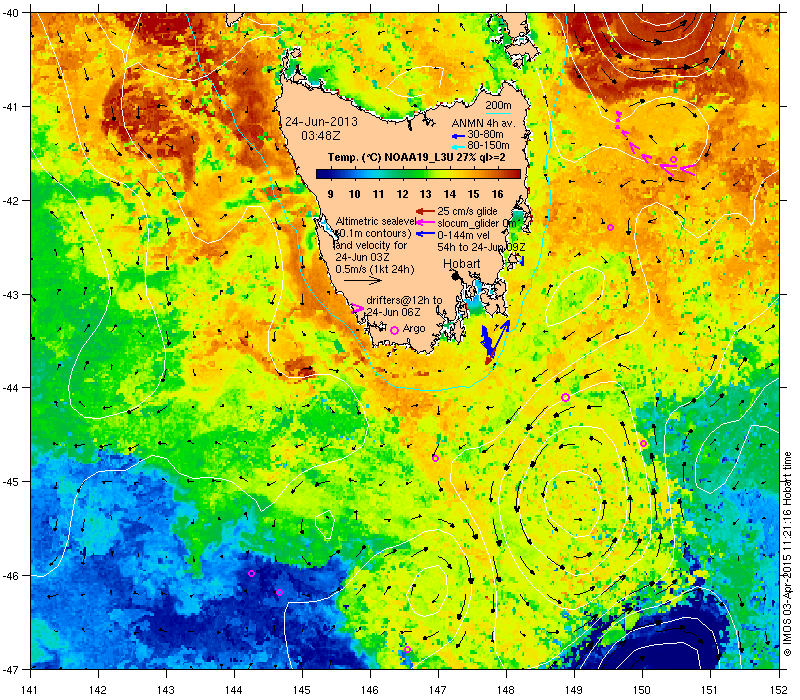This screenshot has width=800, height=700.
Task: Click the '30-80m' depth label
Action: pos(485,135)
